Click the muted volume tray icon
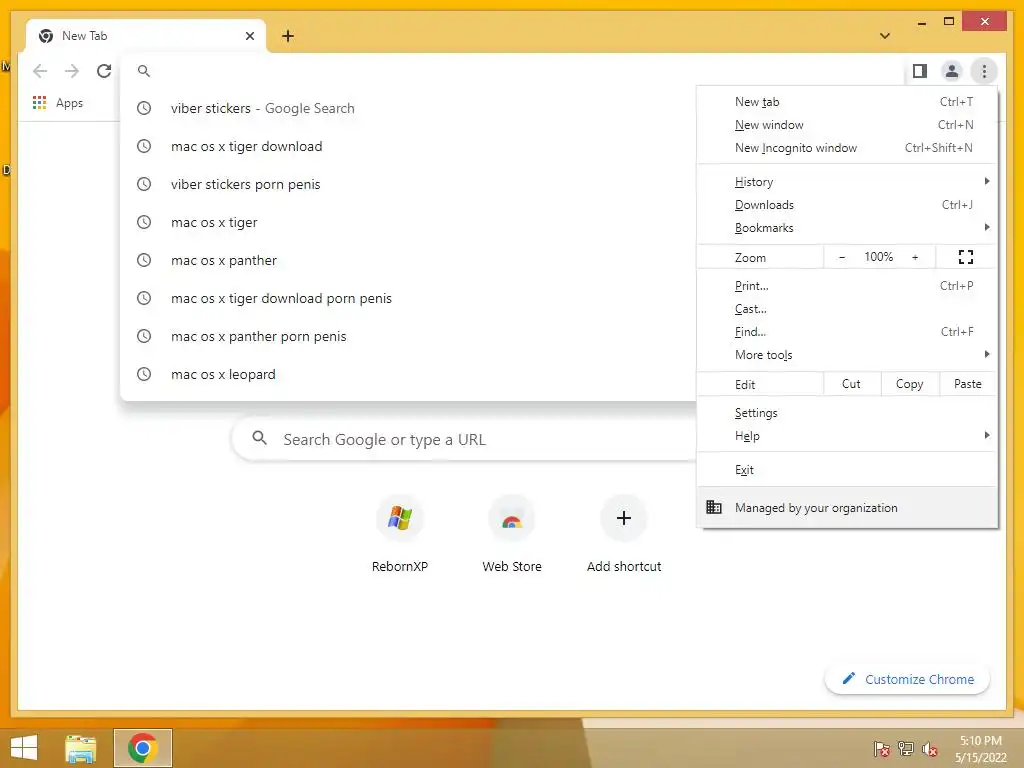The image size is (1024, 768). coord(929,748)
